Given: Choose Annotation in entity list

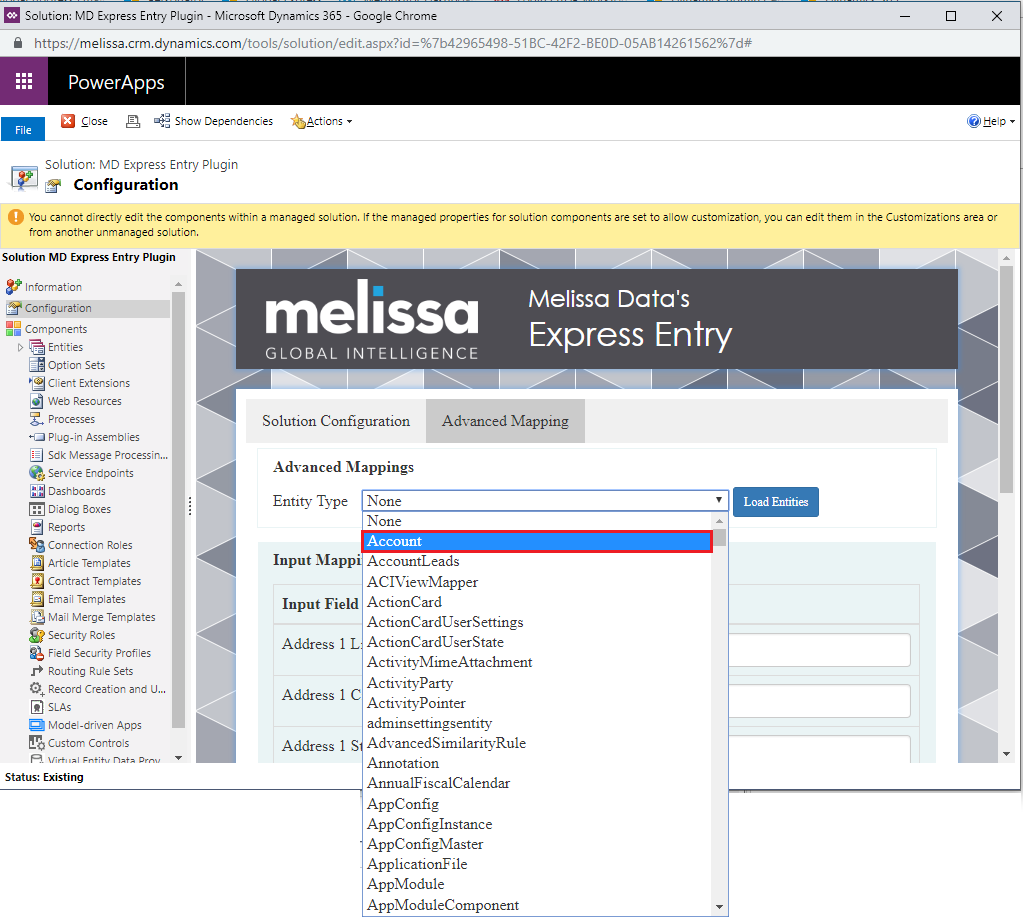Looking at the screenshot, I should click(536, 763).
